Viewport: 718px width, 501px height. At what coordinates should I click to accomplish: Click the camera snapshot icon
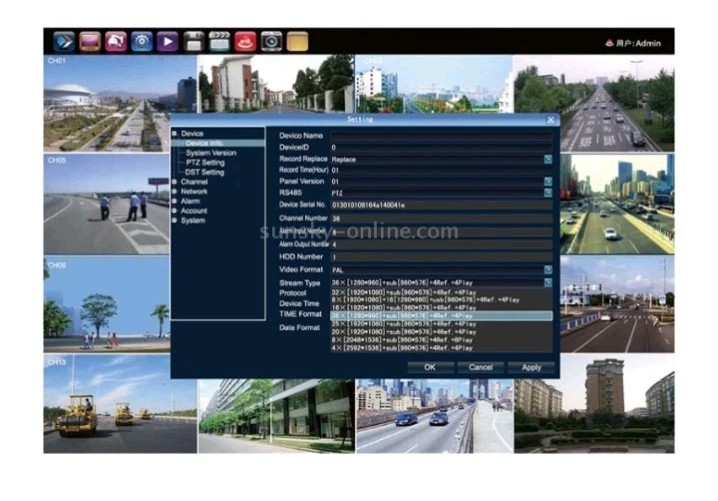click(x=272, y=42)
